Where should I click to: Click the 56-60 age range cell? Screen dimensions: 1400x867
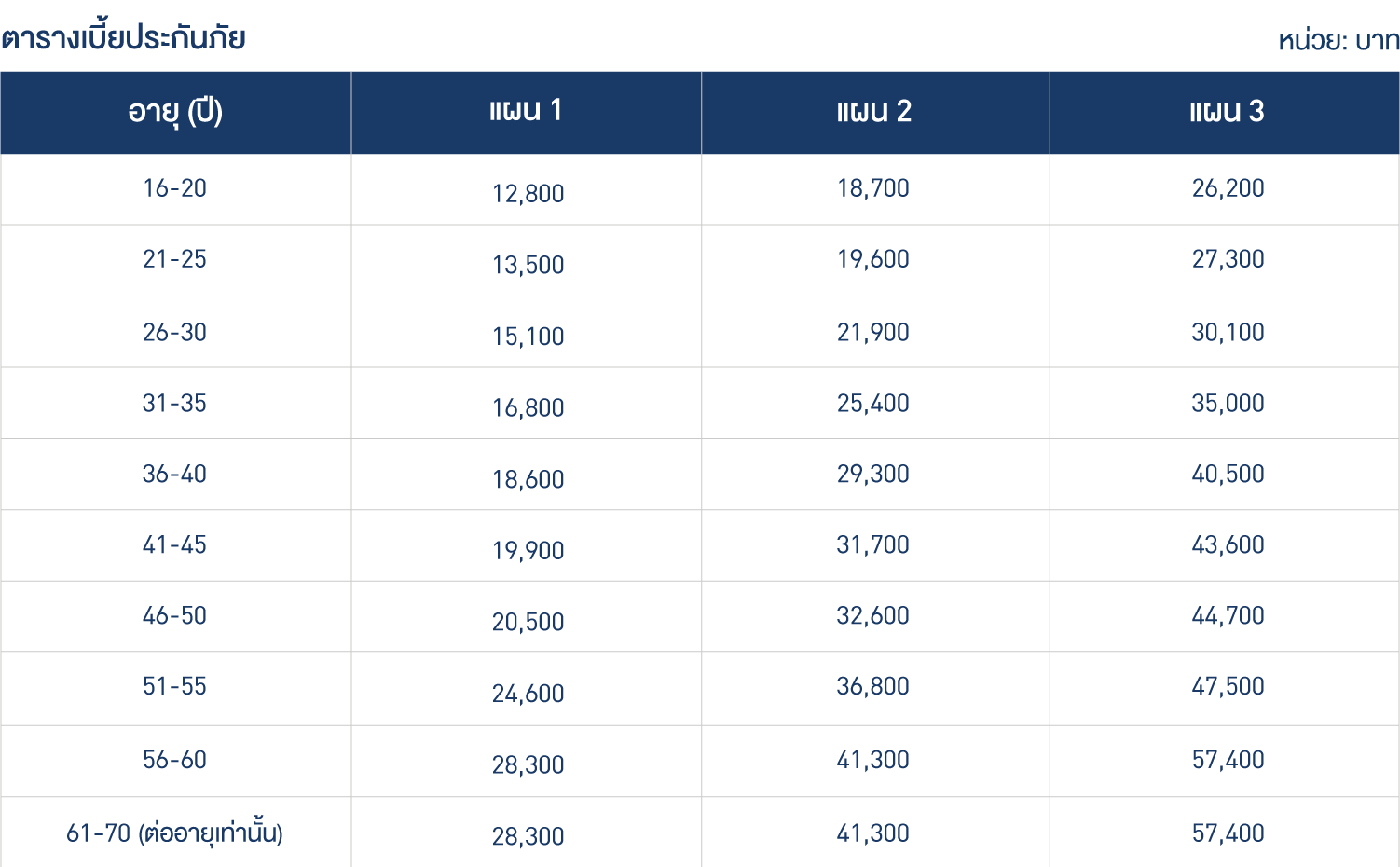[175, 760]
